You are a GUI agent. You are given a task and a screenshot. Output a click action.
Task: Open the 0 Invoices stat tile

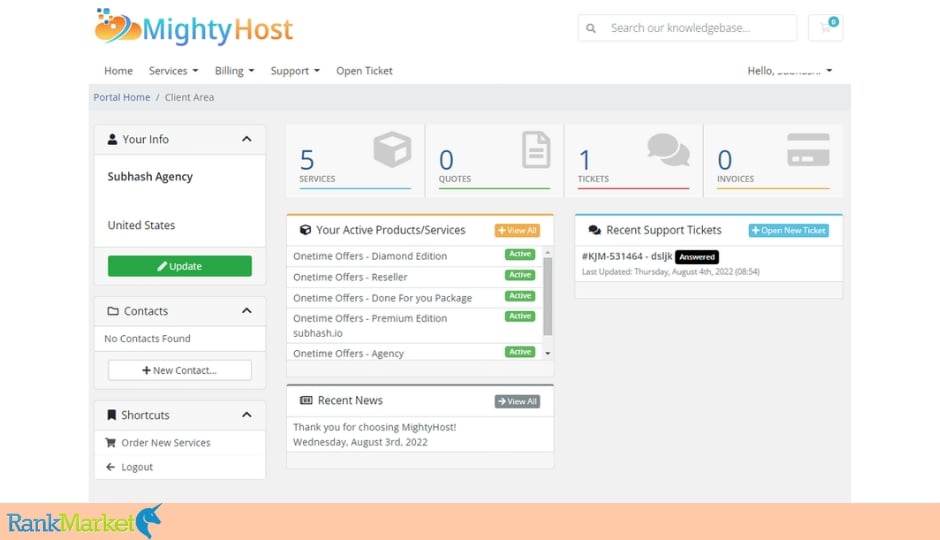pyautogui.click(x=773, y=161)
